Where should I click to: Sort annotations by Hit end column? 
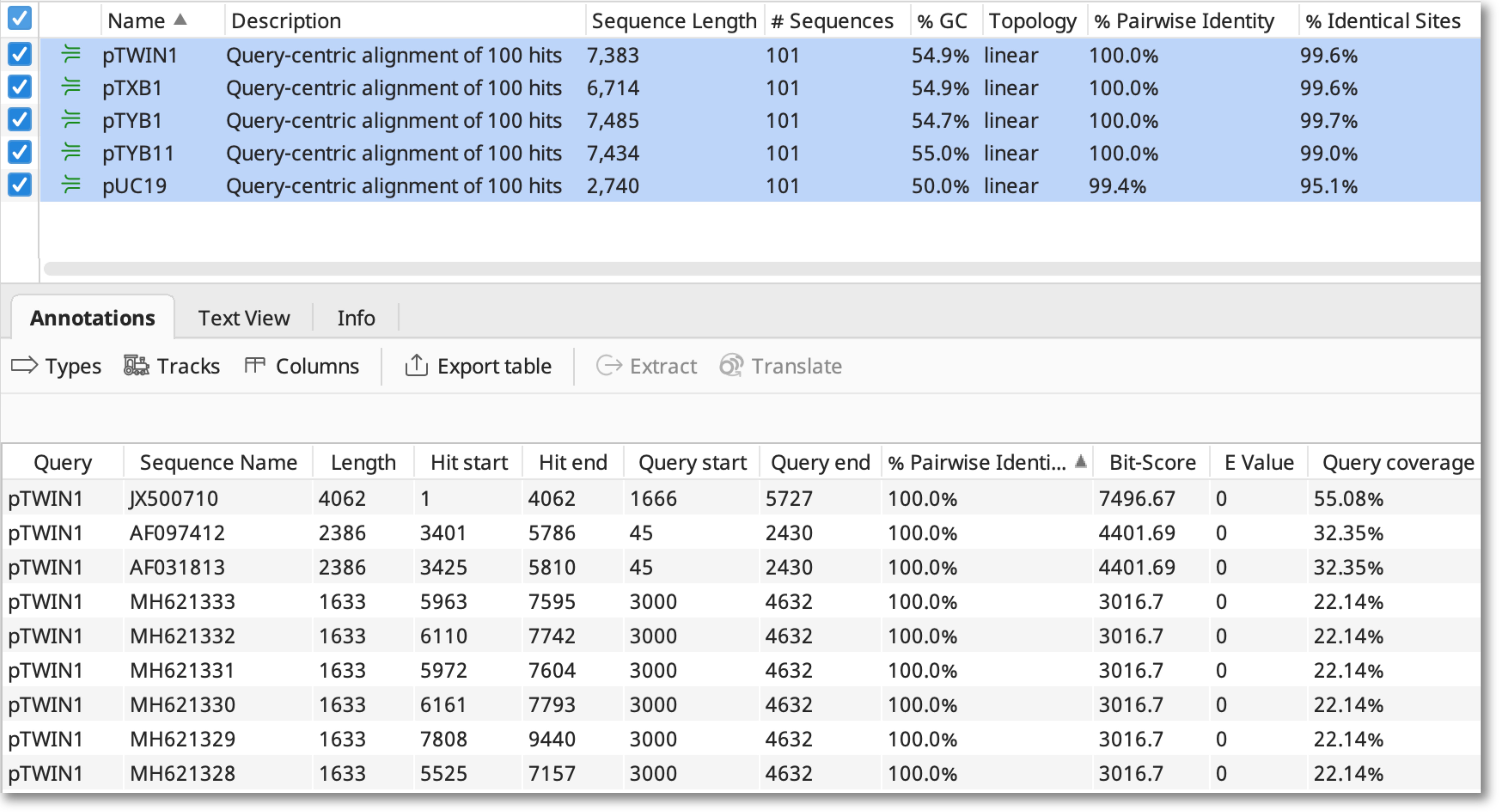pos(573,462)
